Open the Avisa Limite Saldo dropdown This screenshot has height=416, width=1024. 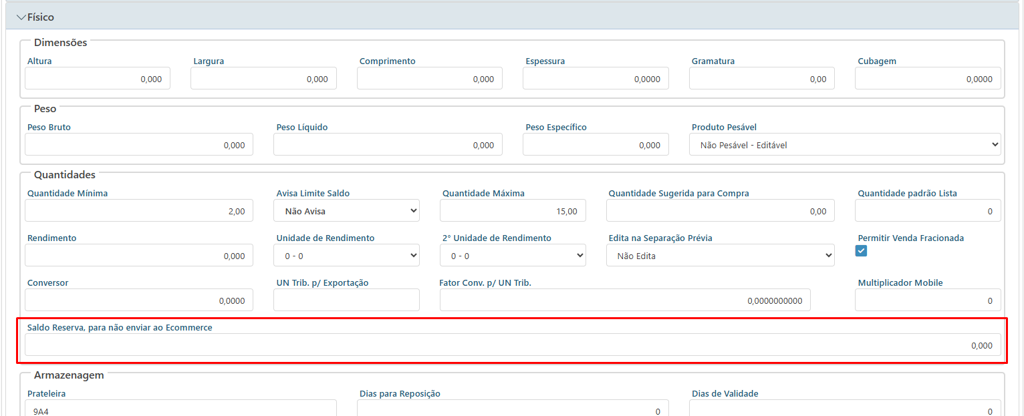point(347,211)
